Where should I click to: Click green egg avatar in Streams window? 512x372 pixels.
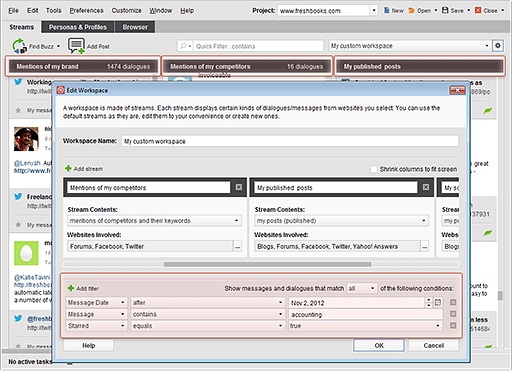(x=26, y=253)
